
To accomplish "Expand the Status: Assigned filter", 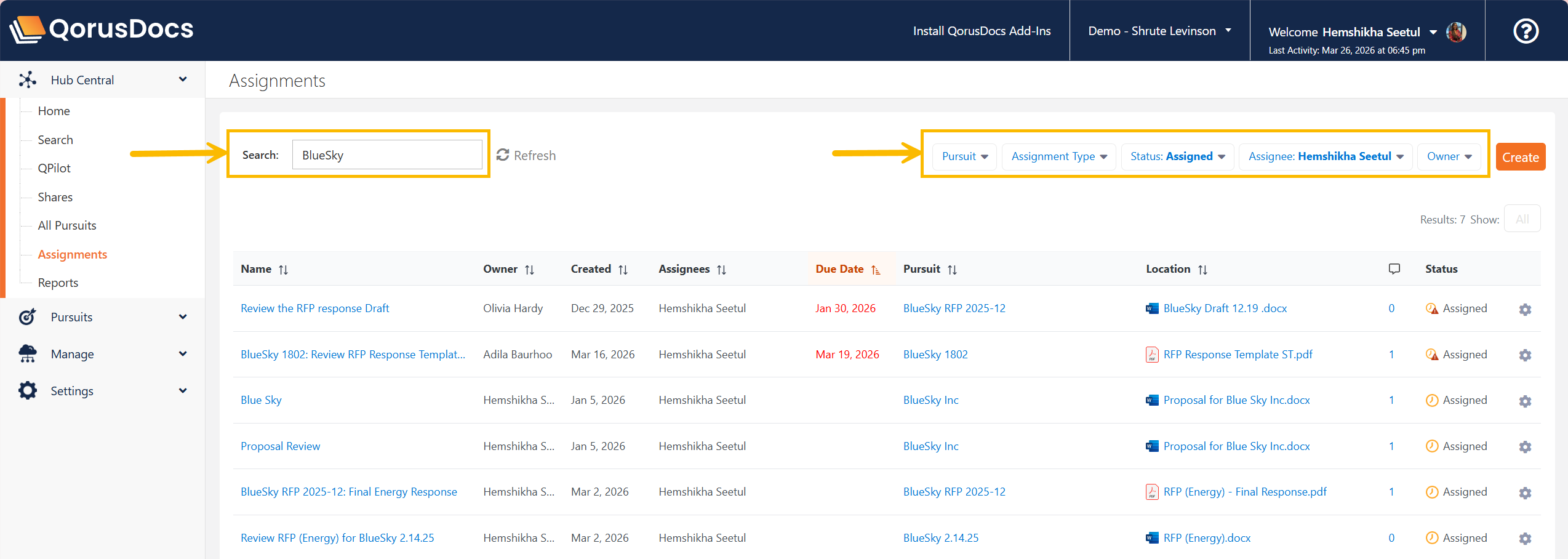I will [x=1177, y=156].
